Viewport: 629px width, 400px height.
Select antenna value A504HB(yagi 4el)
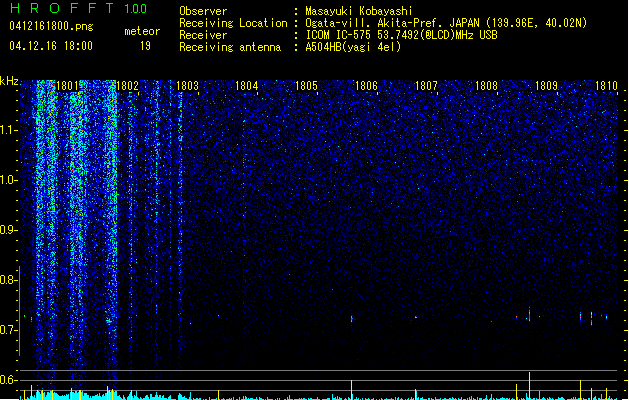(353, 47)
